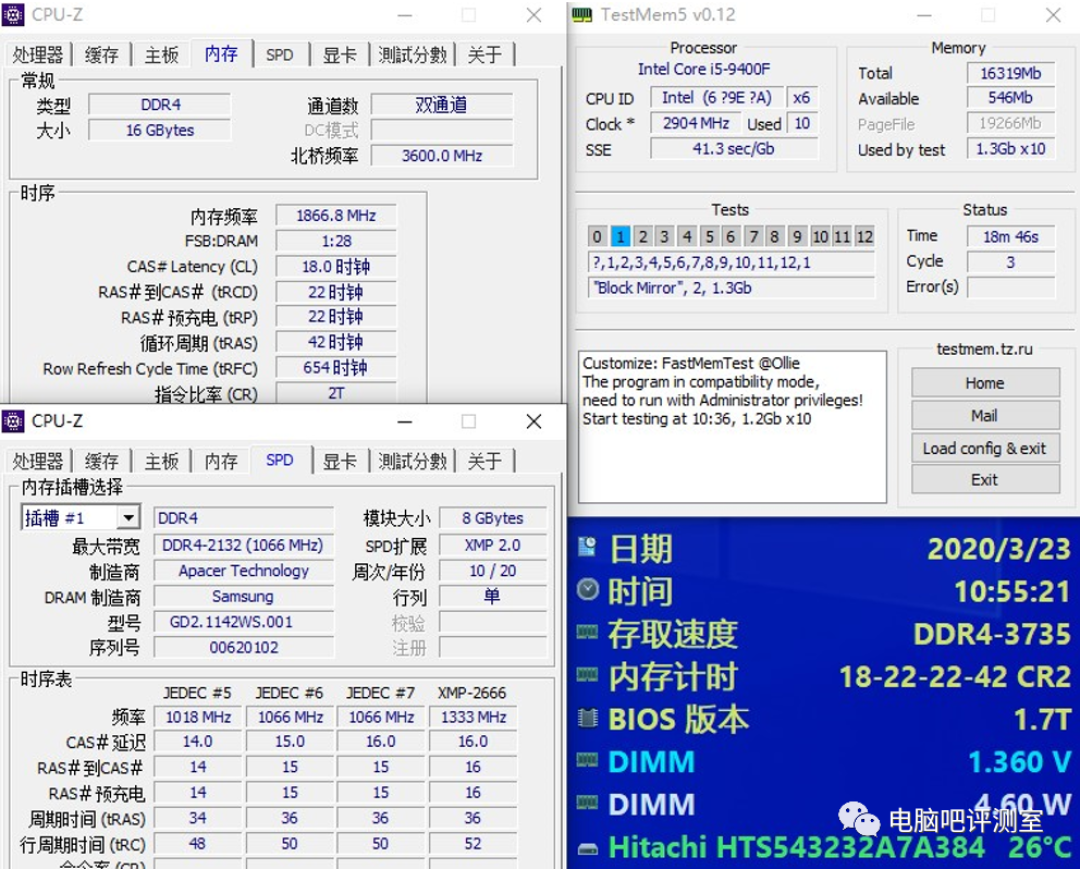Viewport: 1080px width, 869px height.
Task: Click the 3600.0 MHz northbridge frequency field
Action: (442, 156)
